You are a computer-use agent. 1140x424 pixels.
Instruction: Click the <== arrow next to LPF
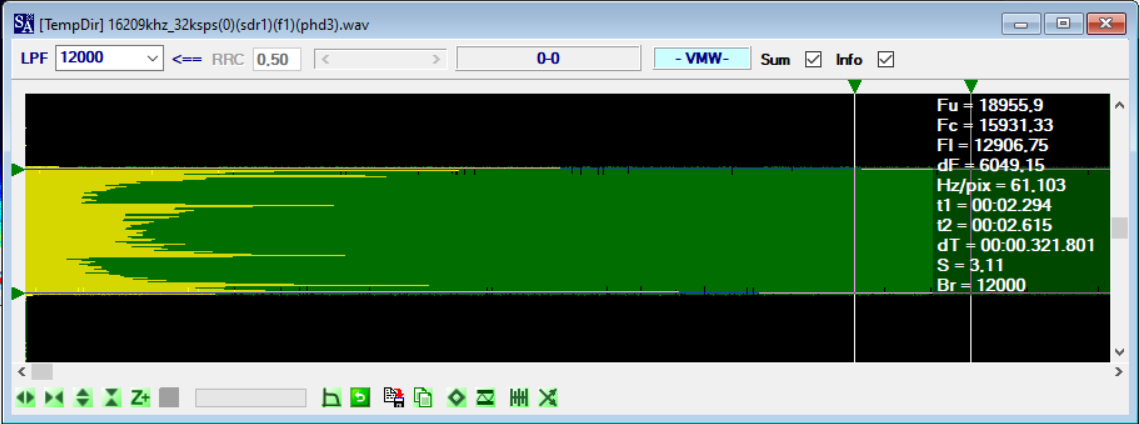(187, 60)
